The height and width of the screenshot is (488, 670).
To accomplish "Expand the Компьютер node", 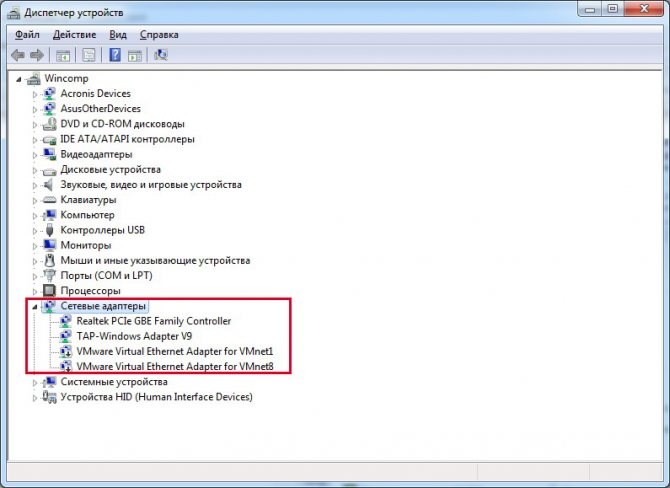I will 35,216.
